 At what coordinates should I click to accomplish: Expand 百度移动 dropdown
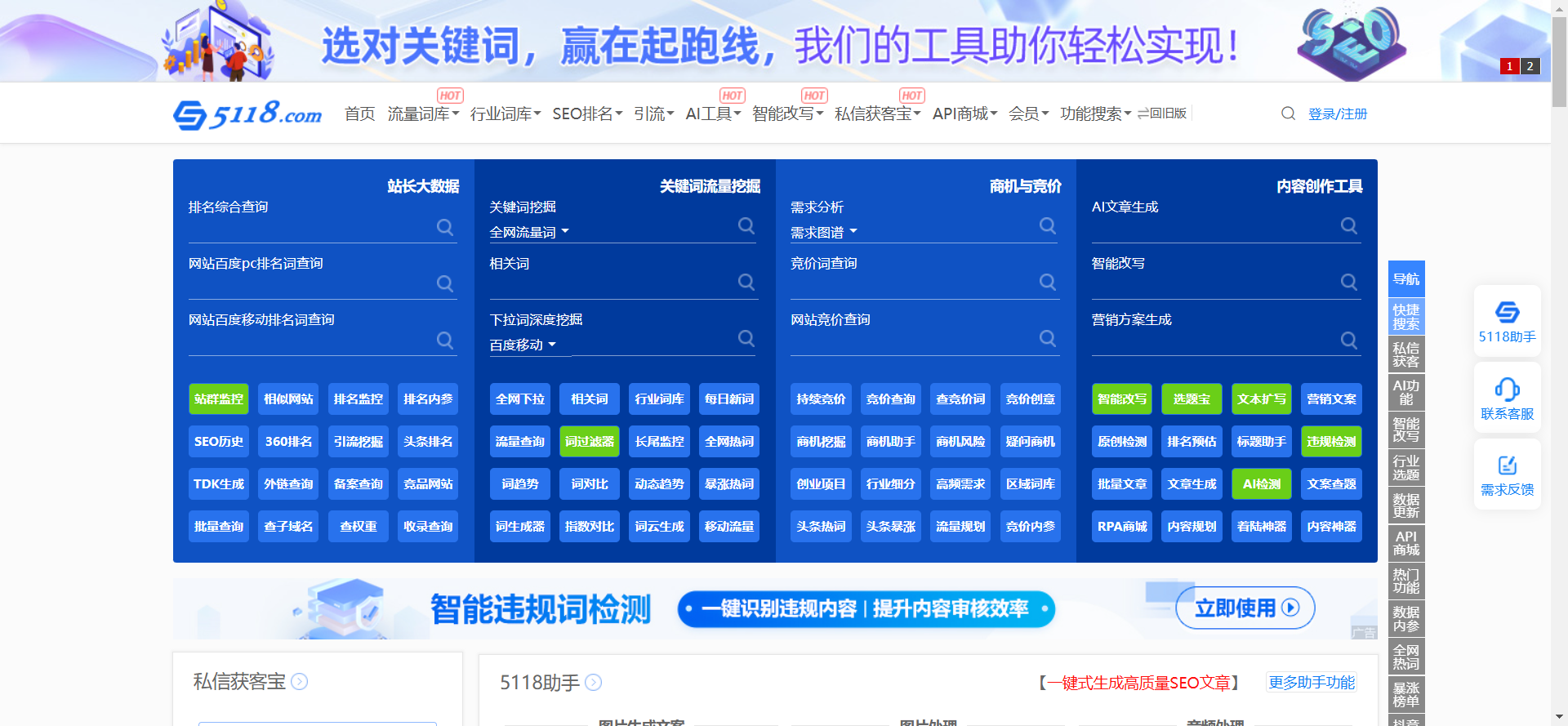tap(523, 345)
